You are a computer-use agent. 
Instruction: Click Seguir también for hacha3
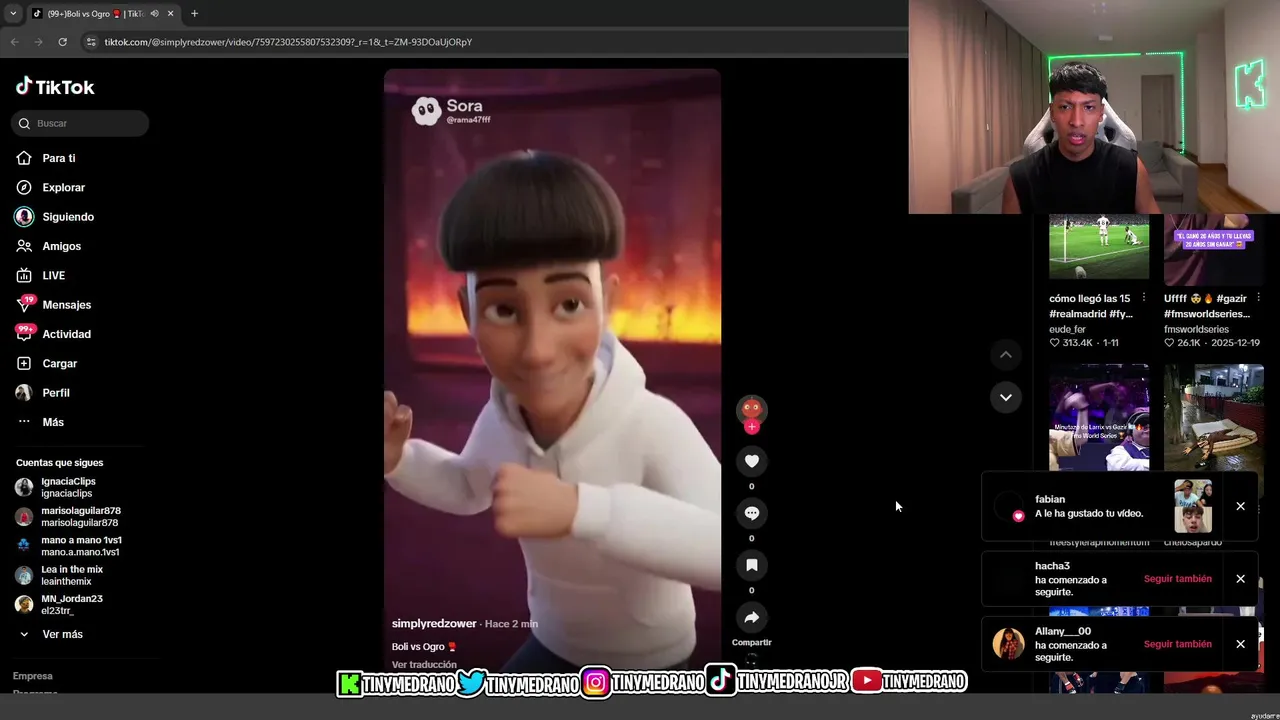[1177, 579]
